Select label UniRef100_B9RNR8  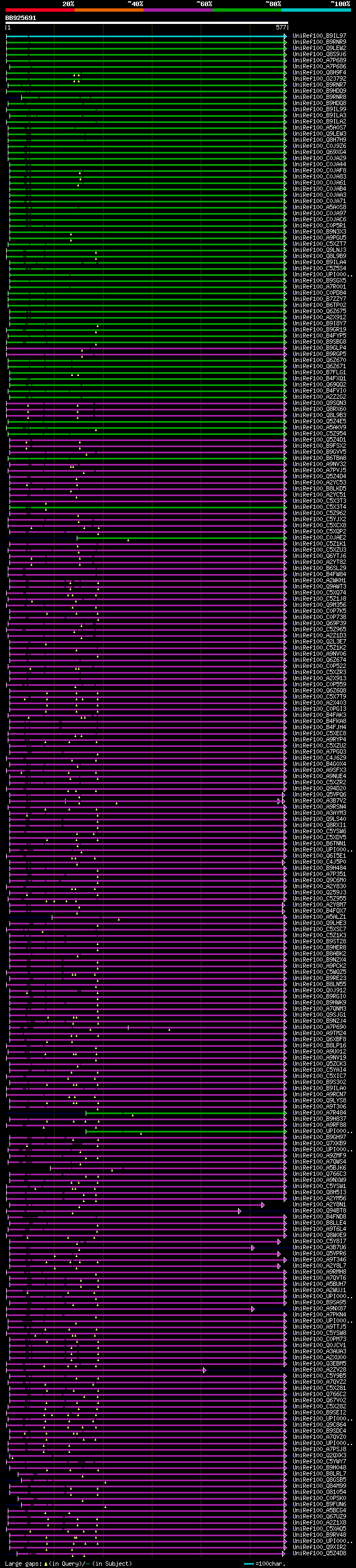(x=319, y=97)
